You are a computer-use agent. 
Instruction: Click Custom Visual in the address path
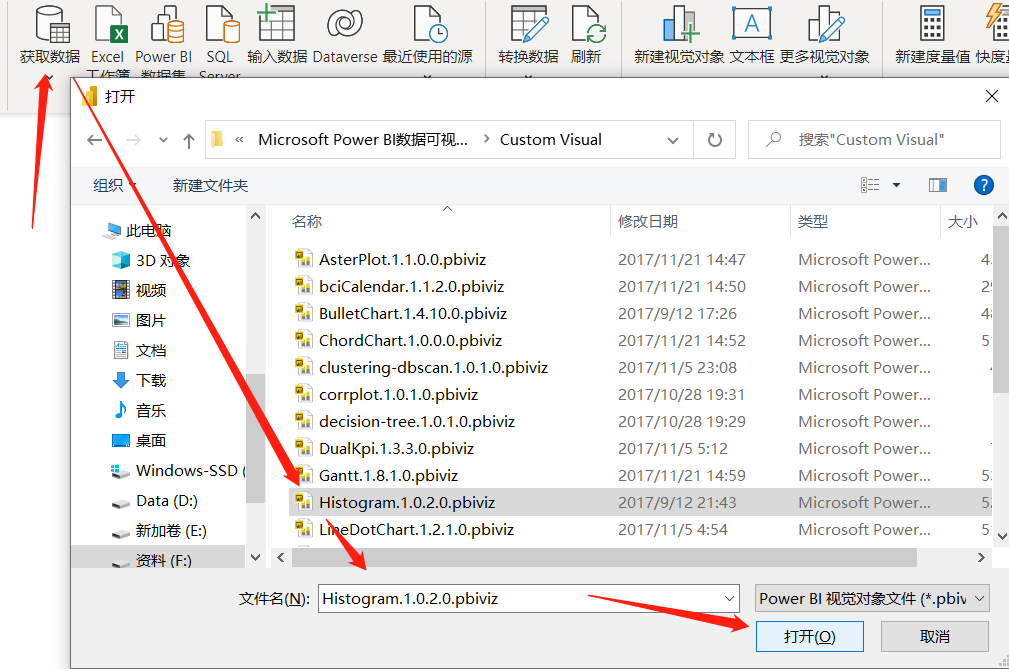tap(551, 140)
